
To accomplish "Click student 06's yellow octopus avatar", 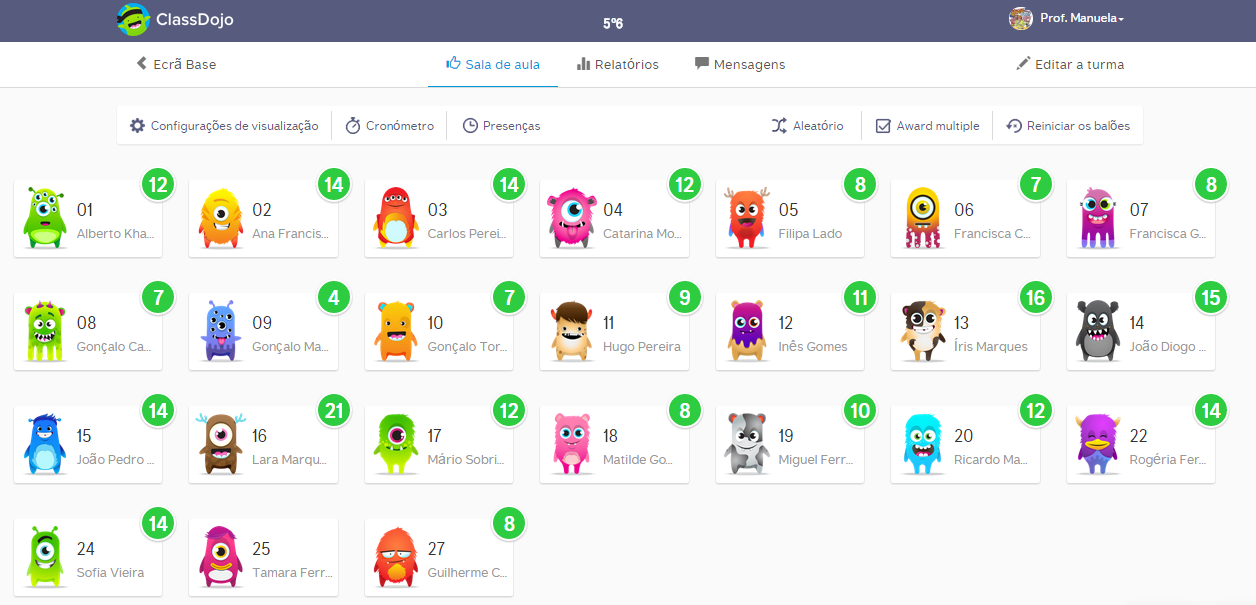I will (923, 218).
